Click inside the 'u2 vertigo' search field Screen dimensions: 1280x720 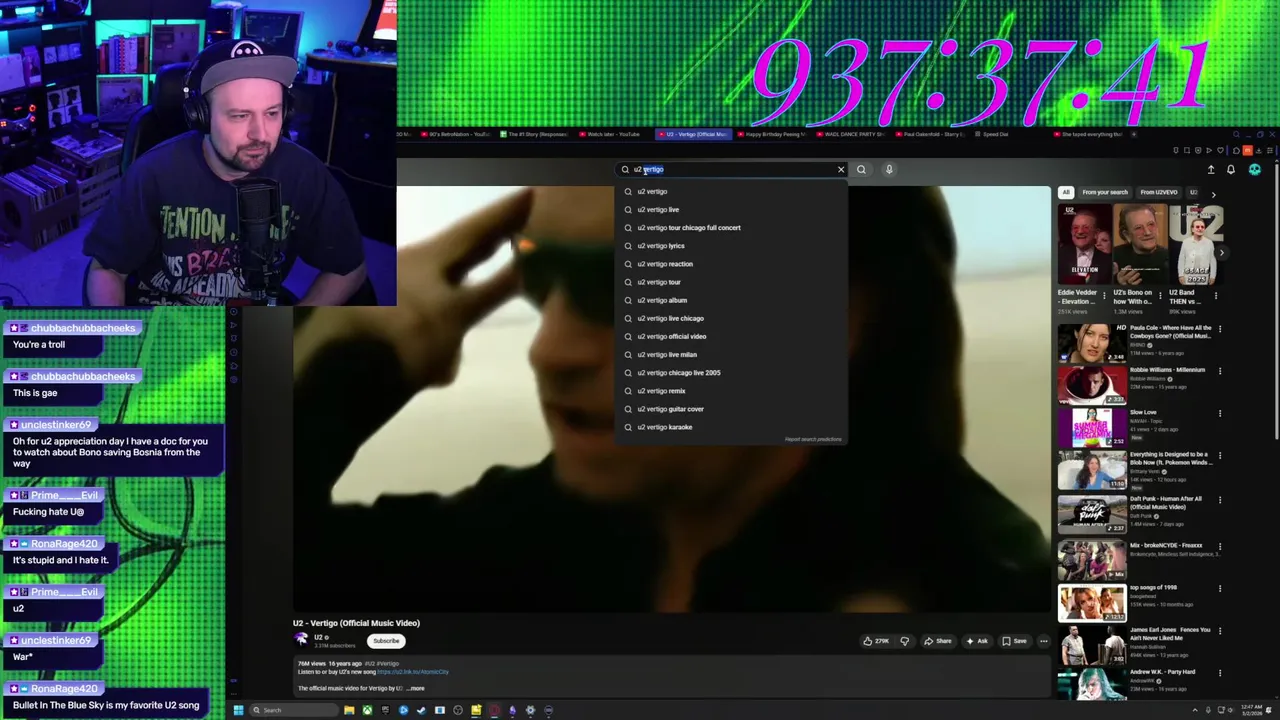pyautogui.click(x=730, y=169)
